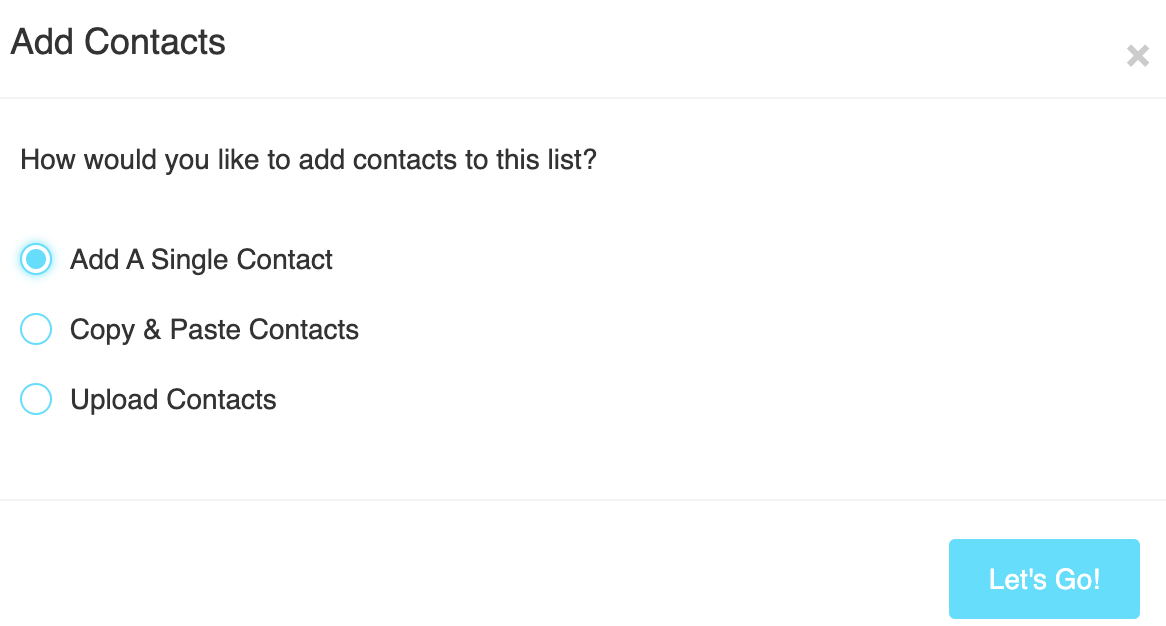1166x626 pixels.
Task: Click the question text about adding contacts
Action: click(x=308, y=160)
